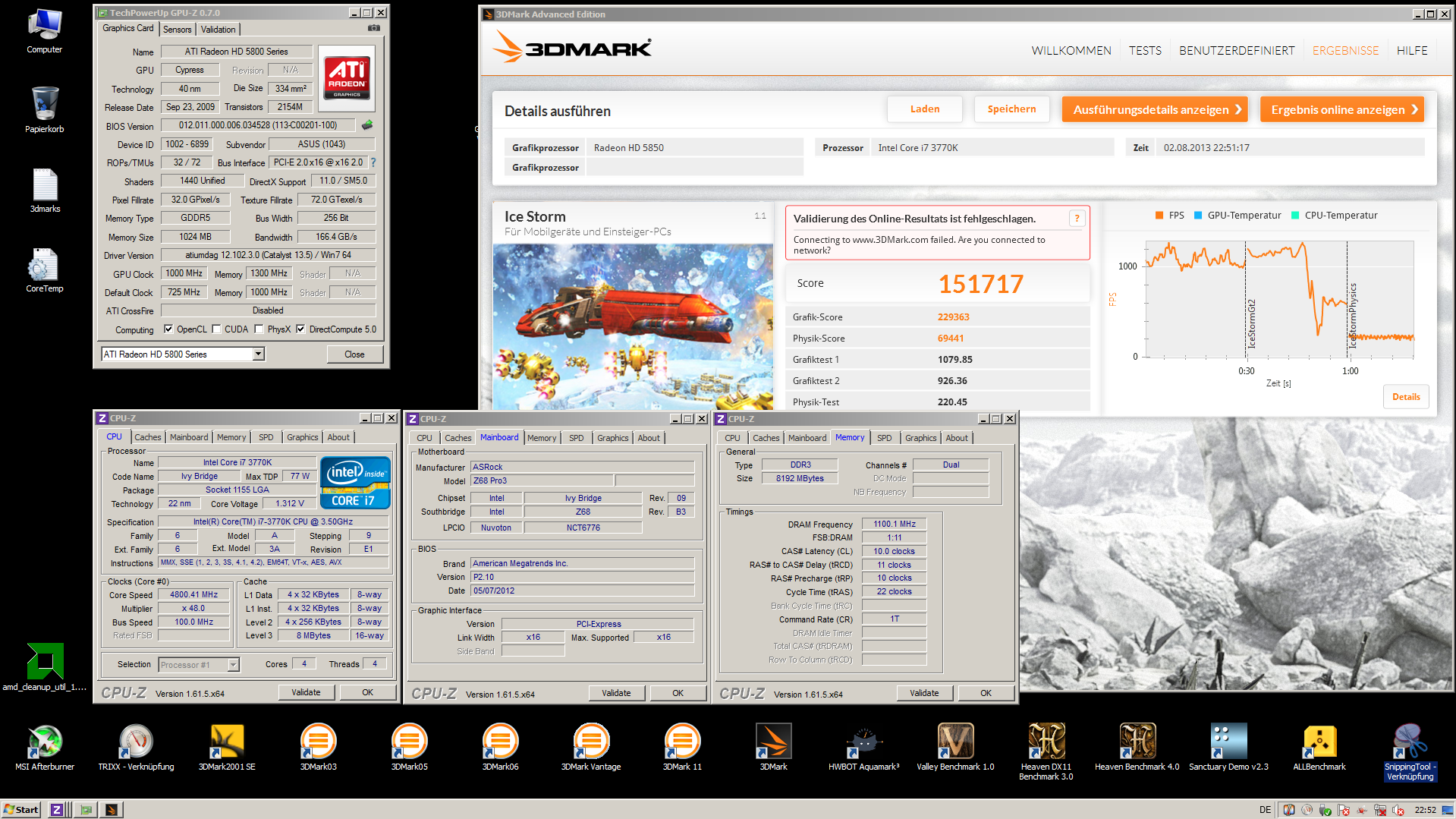This screenshot has width=1456, height=819.
Task: Open the WILLKOMMEN tab in 3DMark
Action: (x=1071, y=50)
